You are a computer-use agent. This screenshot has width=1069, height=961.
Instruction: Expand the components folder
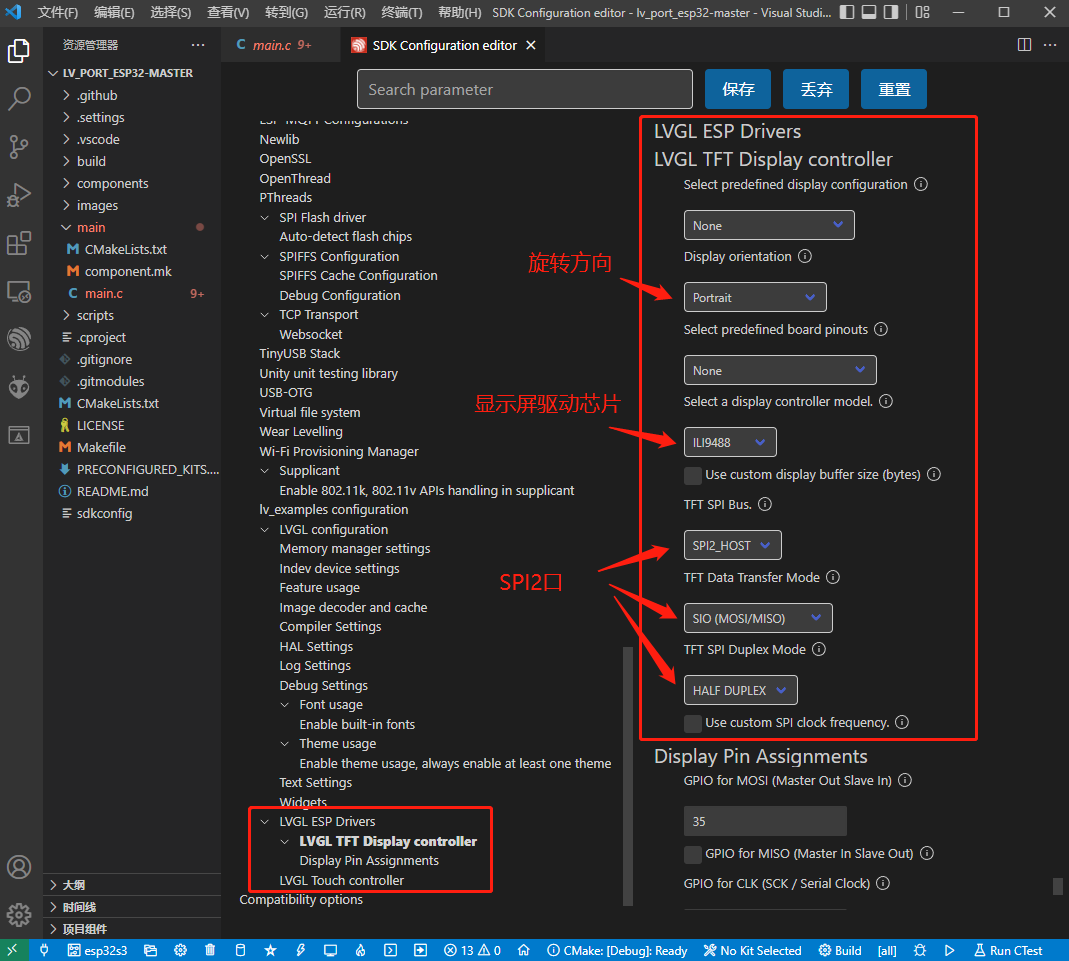pos(112,183)
